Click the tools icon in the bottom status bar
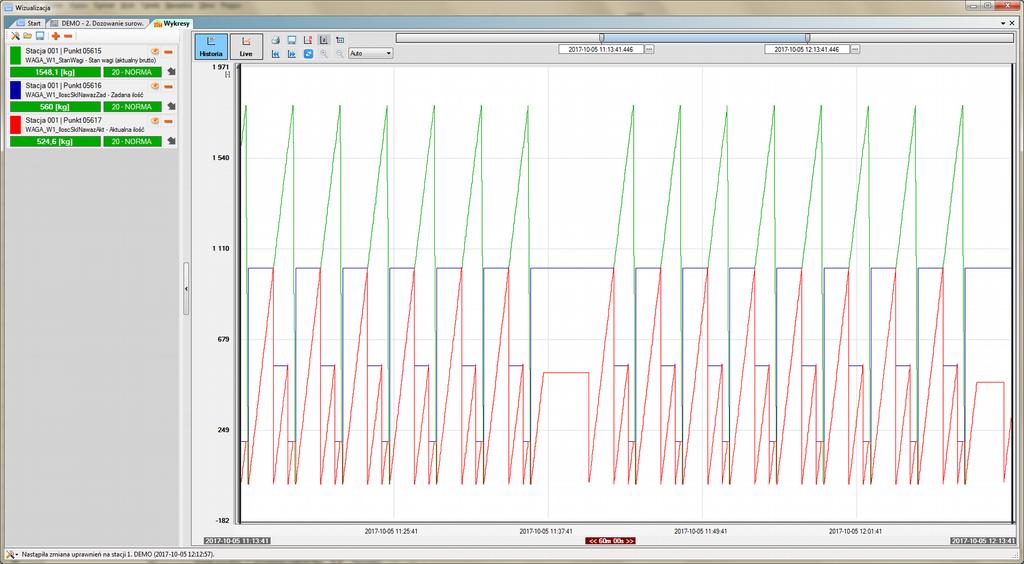Screen dimensions: 1024x564 [x=10, y=554]
